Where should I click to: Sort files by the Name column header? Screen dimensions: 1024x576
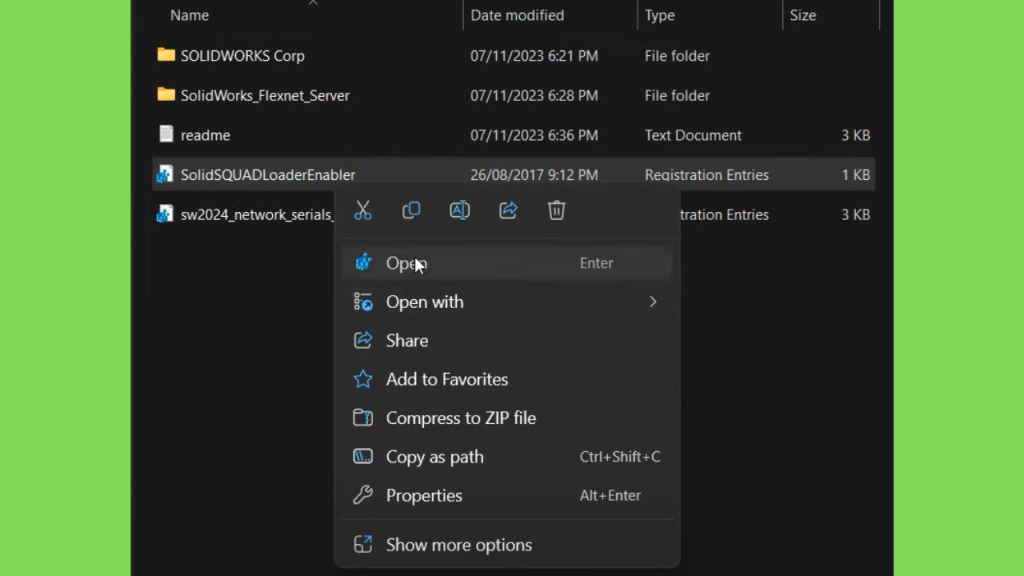(189, 15)
